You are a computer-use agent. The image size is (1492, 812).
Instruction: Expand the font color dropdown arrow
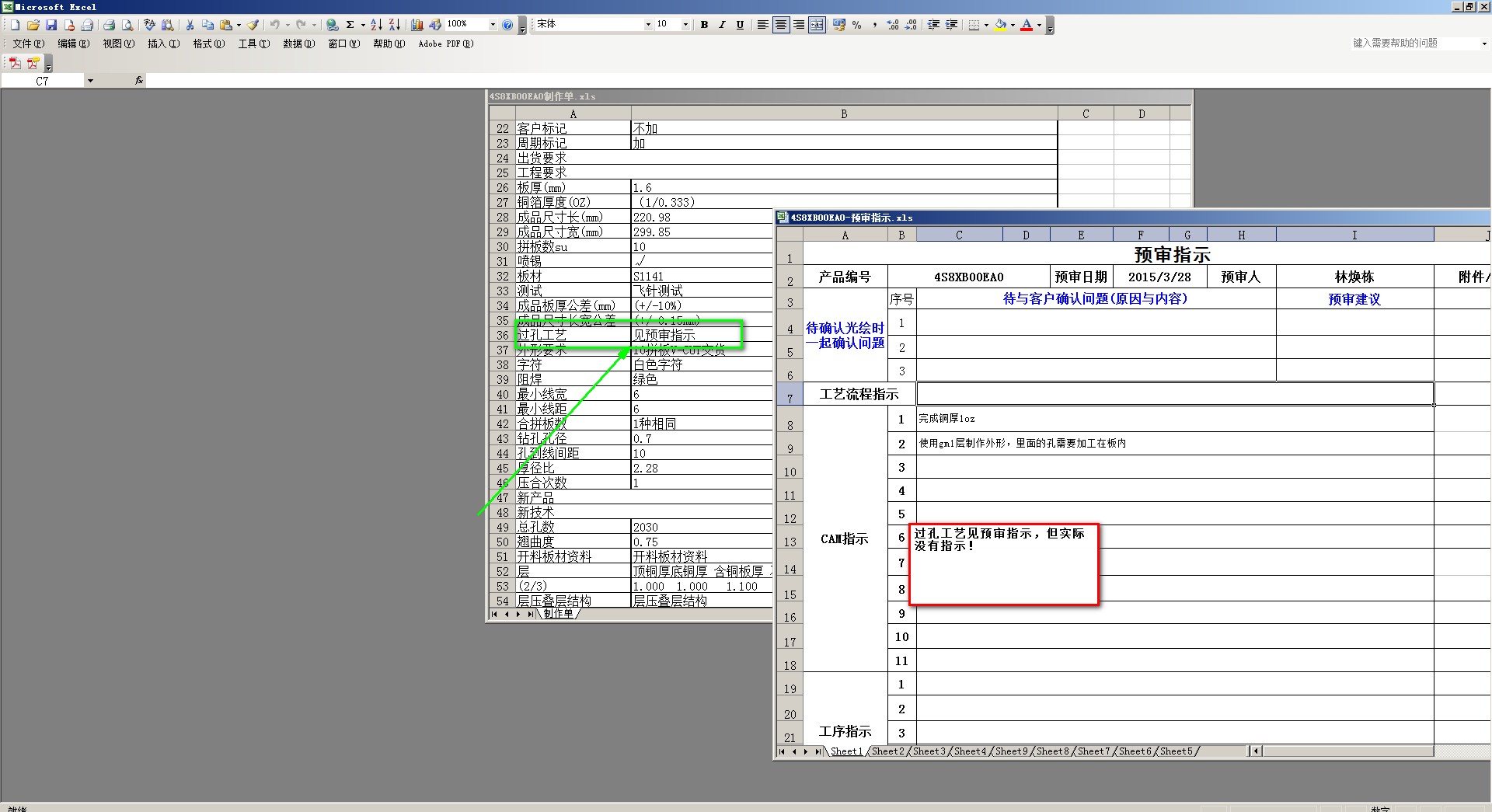[1039, 25]
